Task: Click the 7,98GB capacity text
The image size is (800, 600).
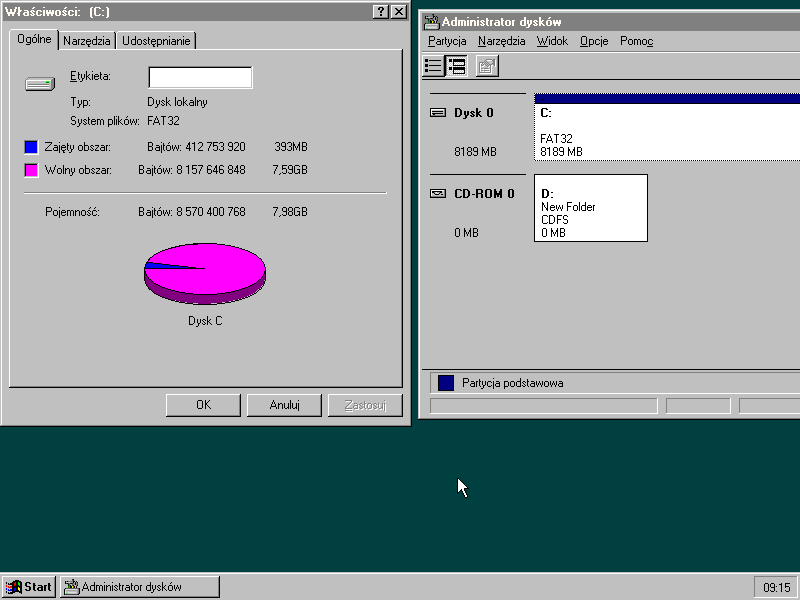Action: (290, 212)
